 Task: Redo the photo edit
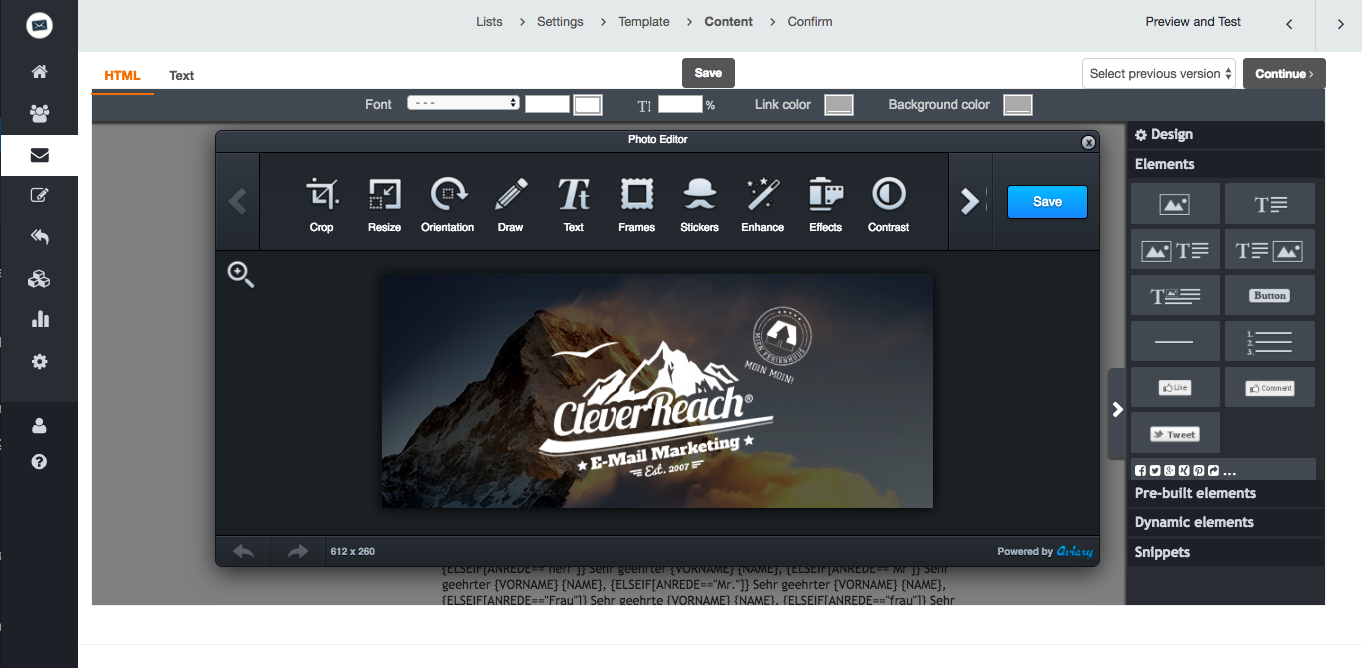298,551
